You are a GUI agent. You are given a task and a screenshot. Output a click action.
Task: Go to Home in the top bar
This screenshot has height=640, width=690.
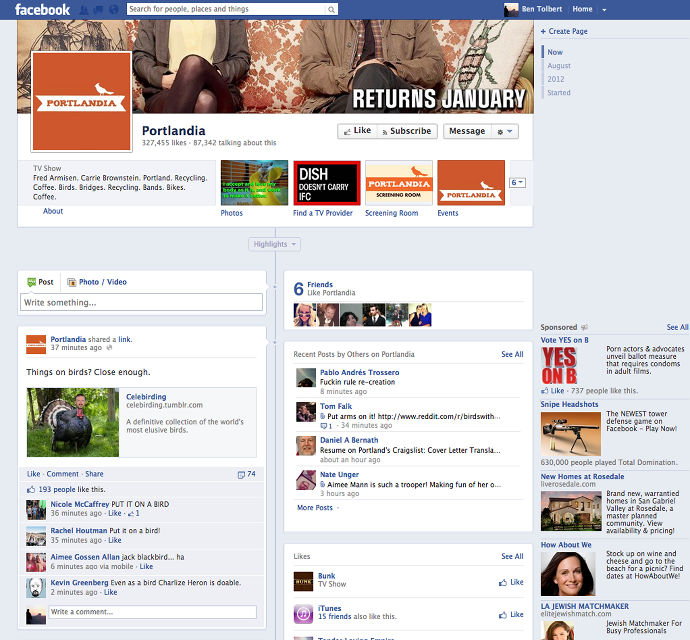point(582,9)
